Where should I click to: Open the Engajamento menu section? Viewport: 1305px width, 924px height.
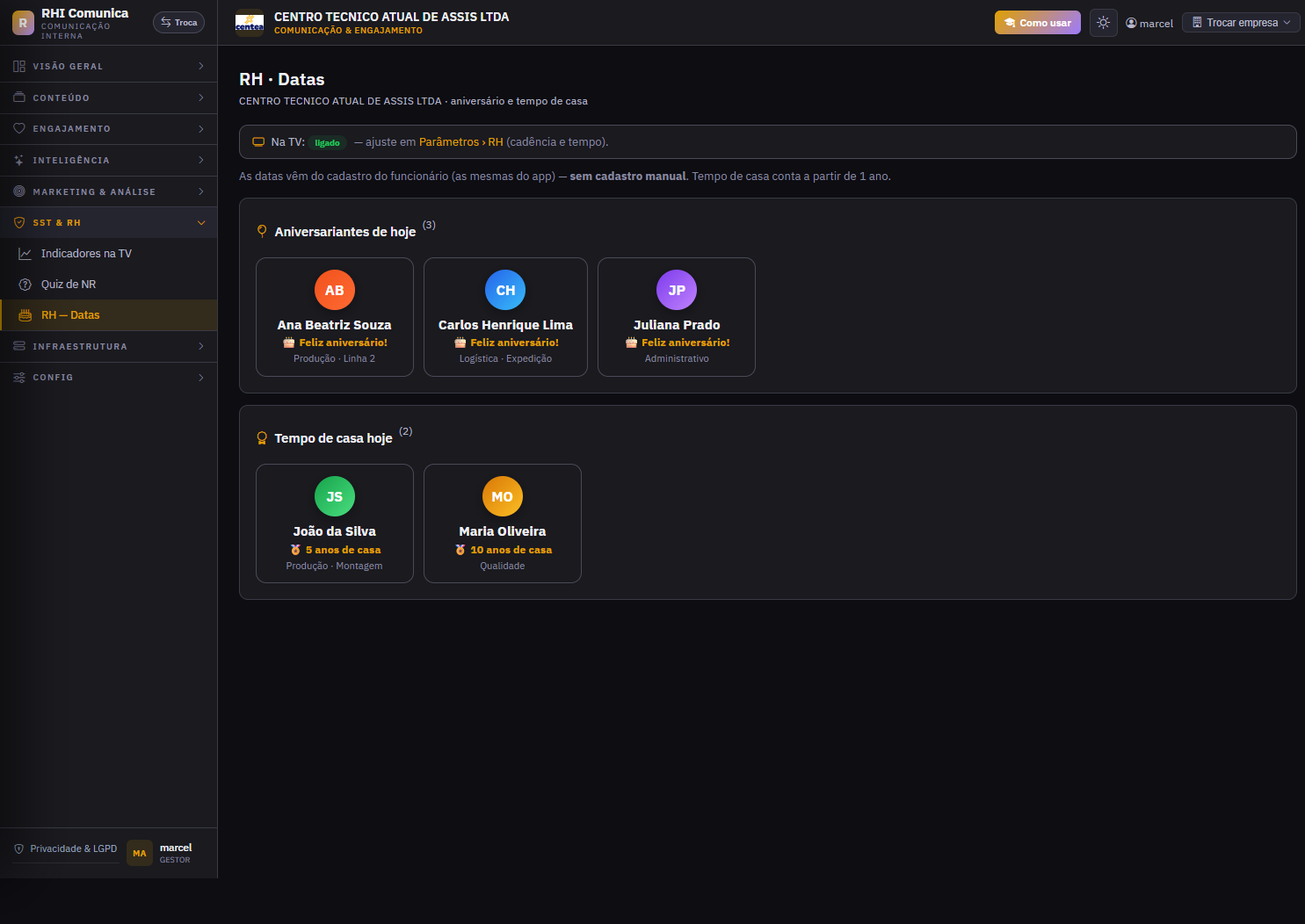pyautogui.click(x=108, y=129)
